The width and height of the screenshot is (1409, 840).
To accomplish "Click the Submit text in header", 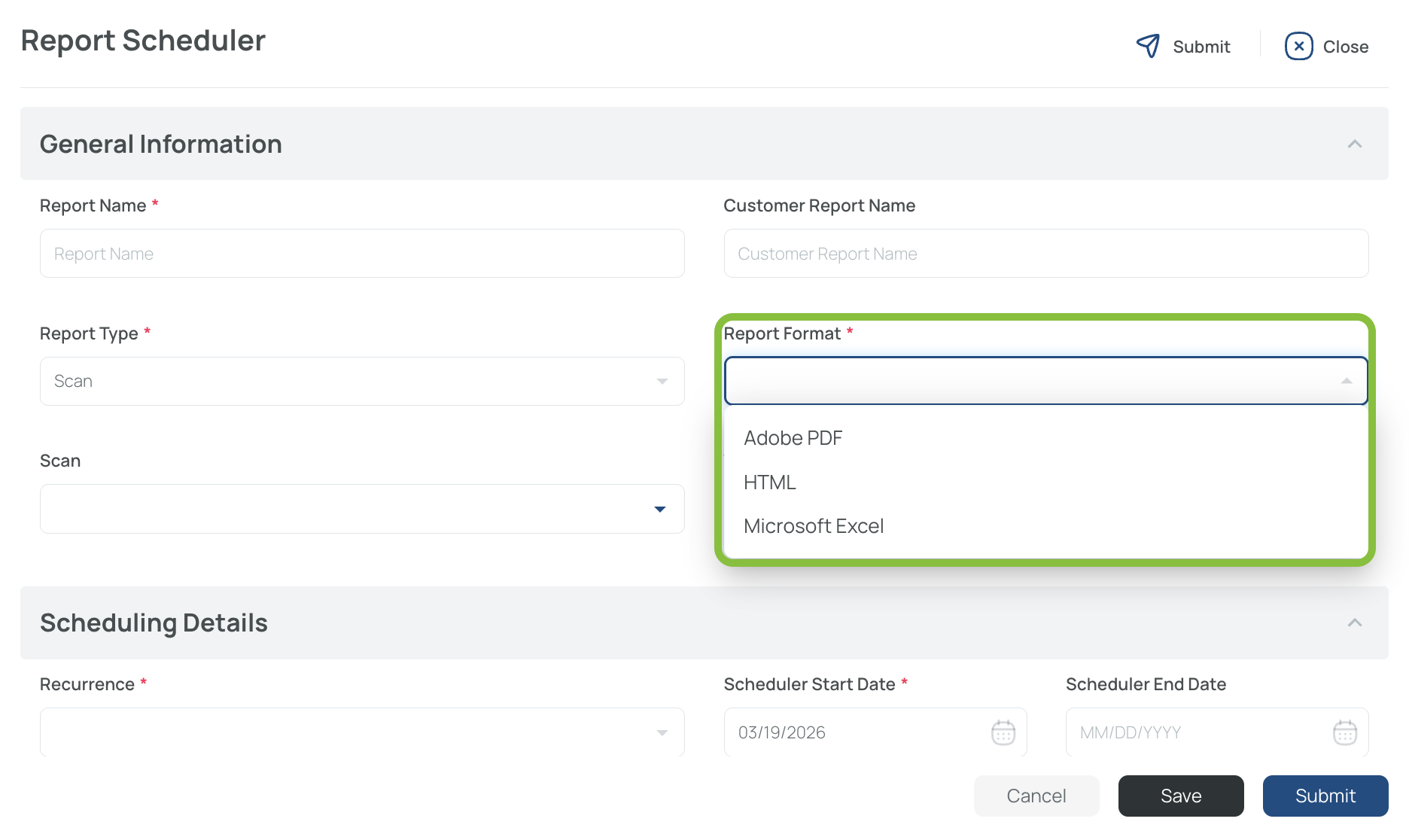I will (x=1201, y=47).
